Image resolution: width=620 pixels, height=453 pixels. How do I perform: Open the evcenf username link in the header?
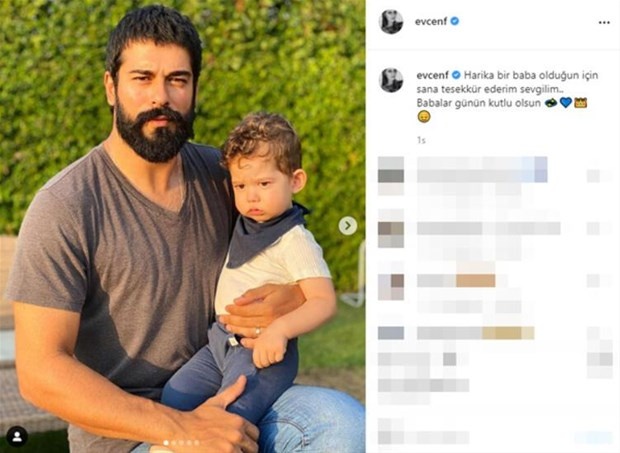pos(431,21)
